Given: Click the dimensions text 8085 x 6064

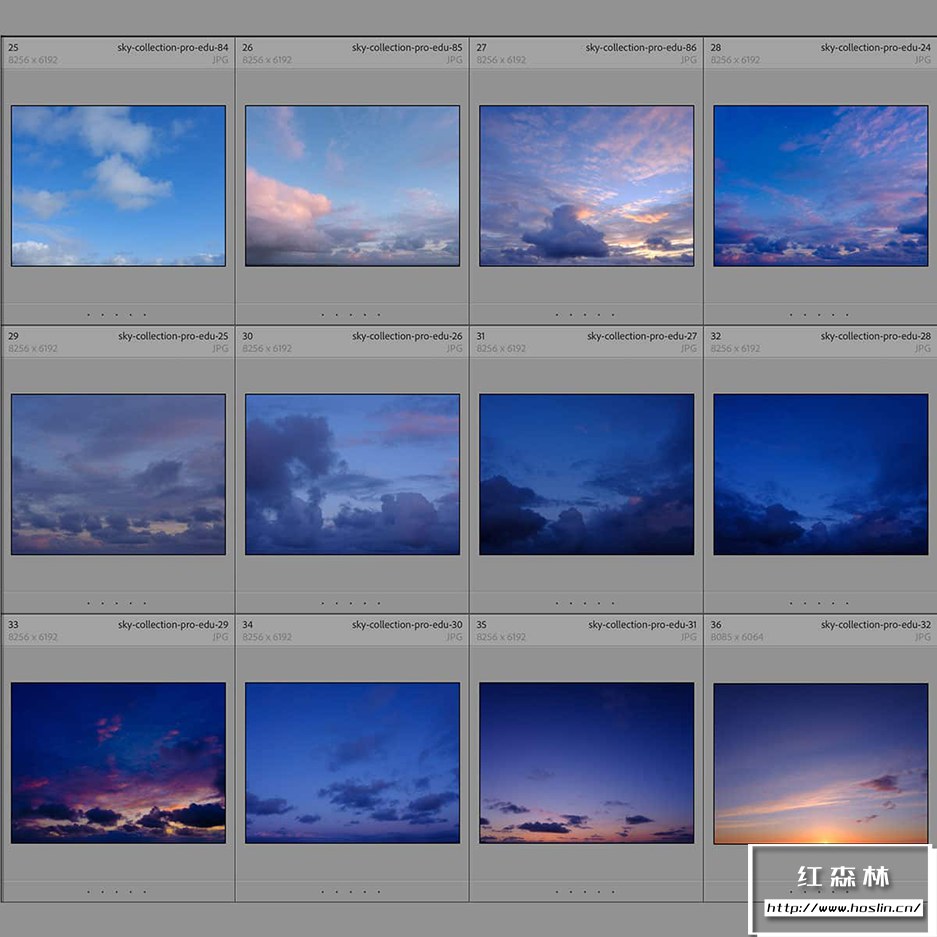Looking at the screenshot, I should 737,637.
